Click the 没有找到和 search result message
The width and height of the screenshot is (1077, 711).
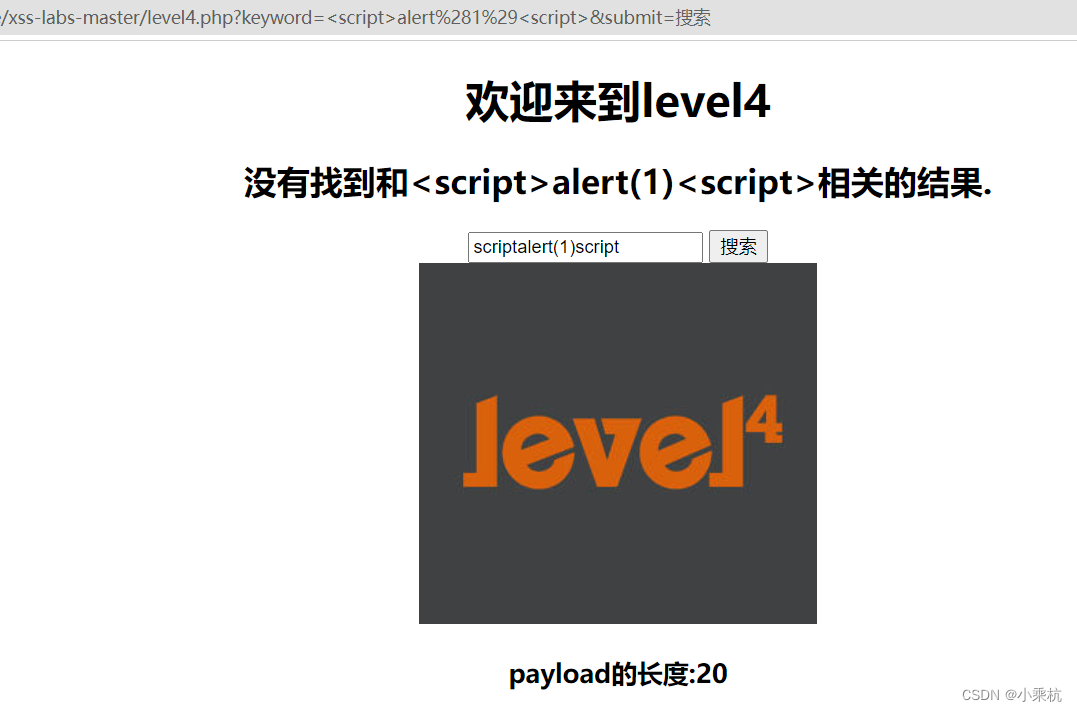click(x=617, y=183)
